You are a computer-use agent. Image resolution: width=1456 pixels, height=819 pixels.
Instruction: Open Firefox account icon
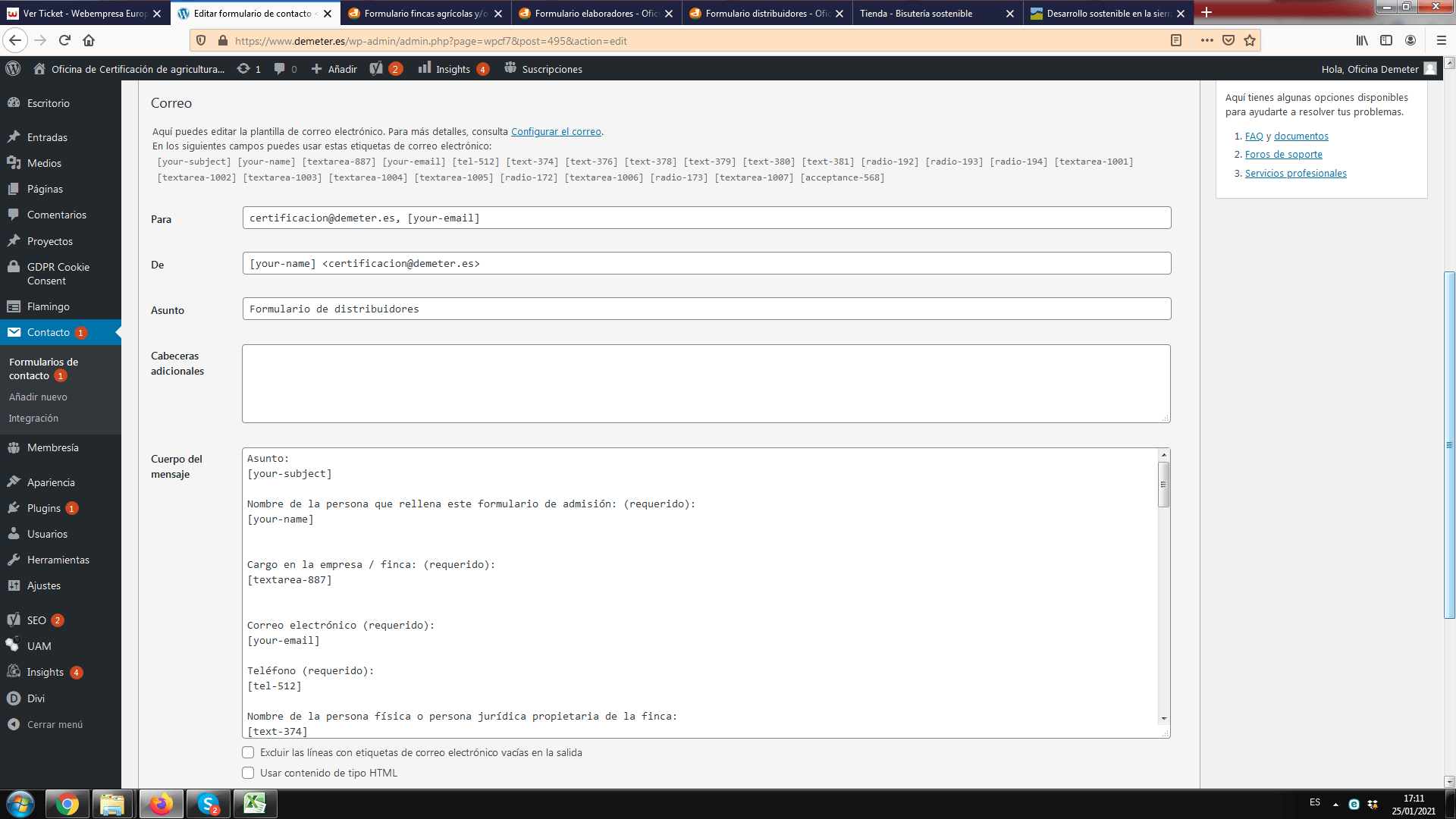(x=1410, y=40)
